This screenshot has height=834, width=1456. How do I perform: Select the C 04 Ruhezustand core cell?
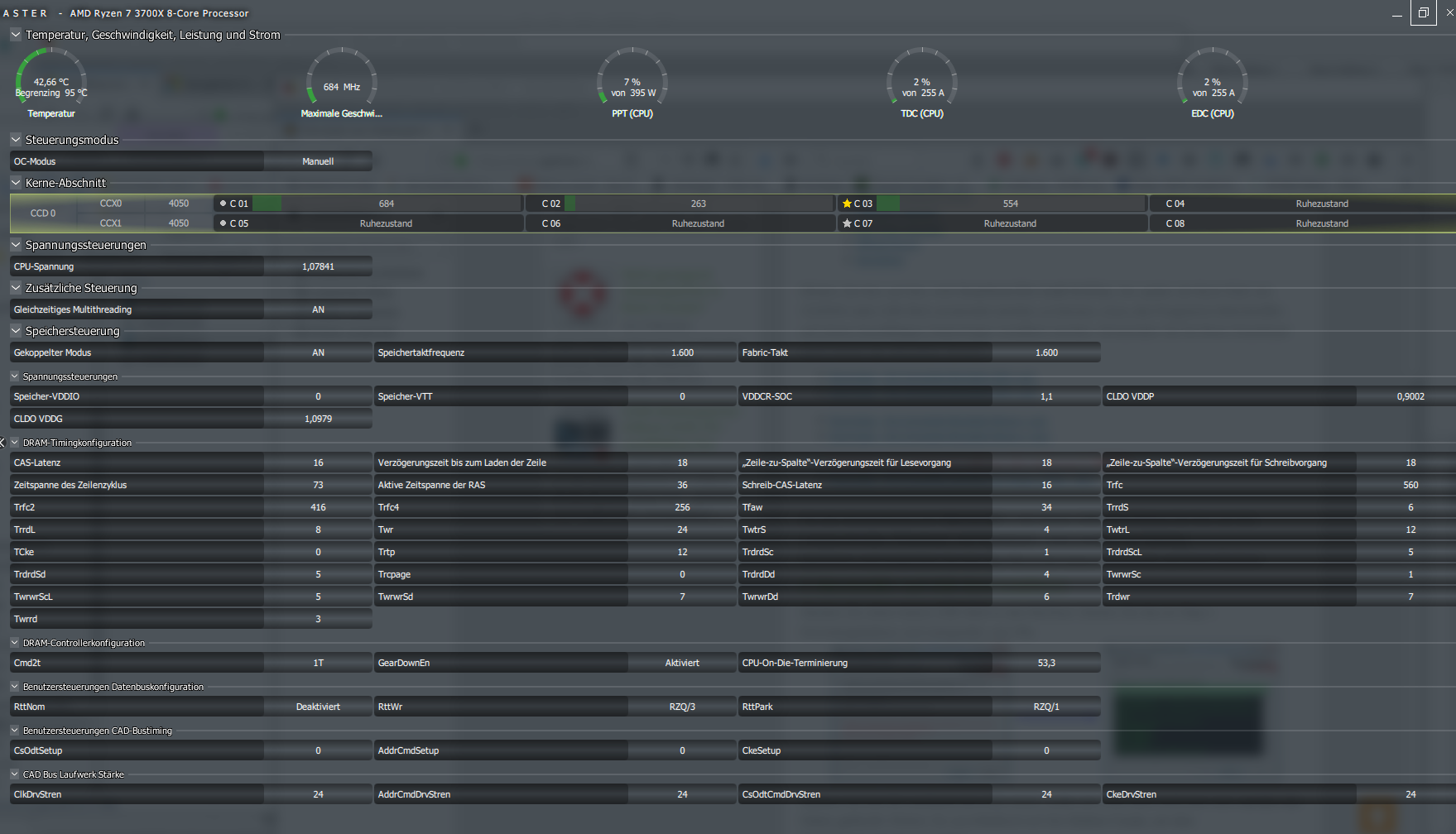click(x=1303, y=204)
